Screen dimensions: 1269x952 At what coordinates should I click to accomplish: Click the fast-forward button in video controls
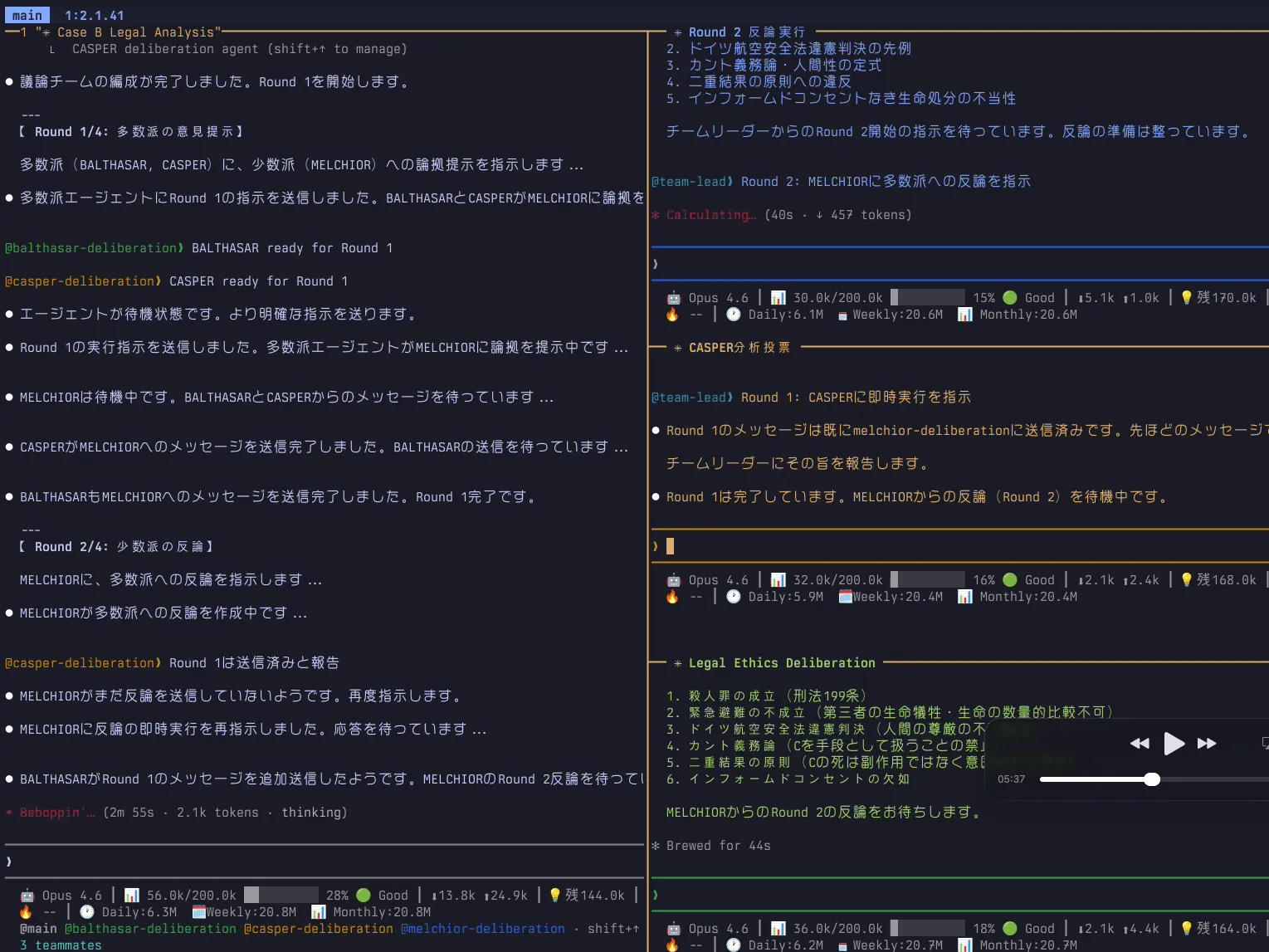pos(1207,744)
